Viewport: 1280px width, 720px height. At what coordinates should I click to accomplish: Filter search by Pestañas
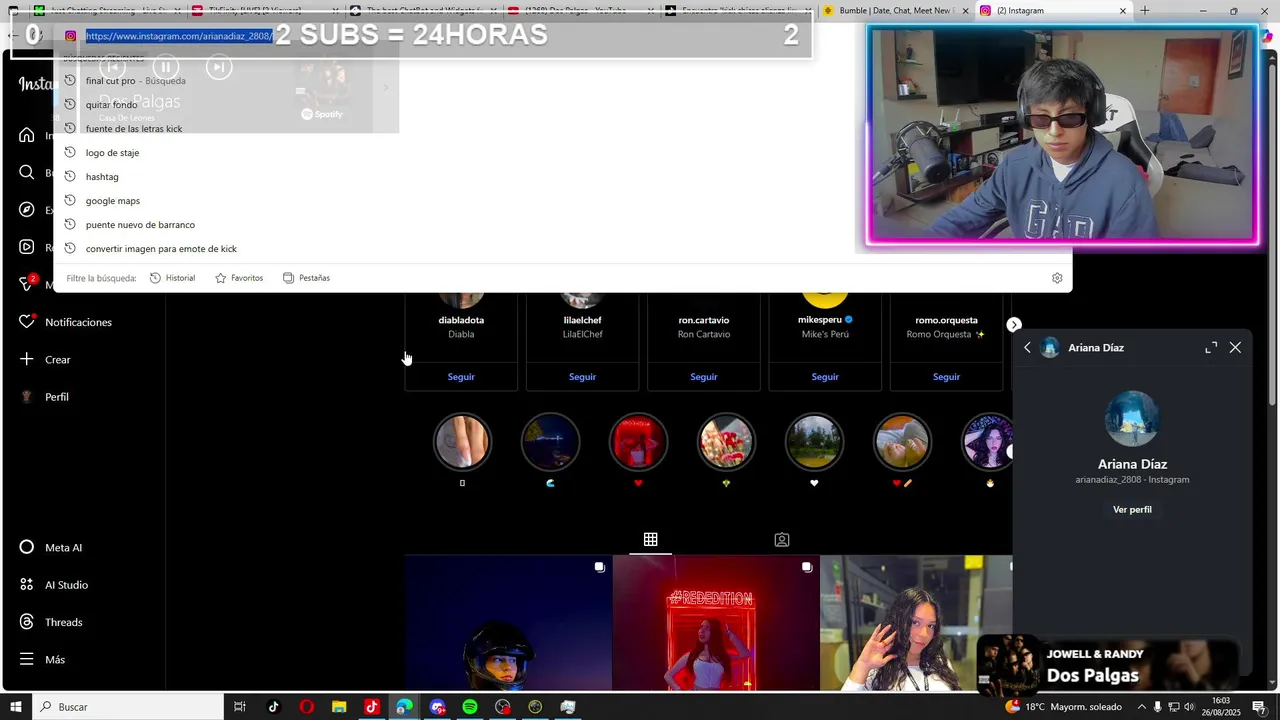click(x=306, y=278)
